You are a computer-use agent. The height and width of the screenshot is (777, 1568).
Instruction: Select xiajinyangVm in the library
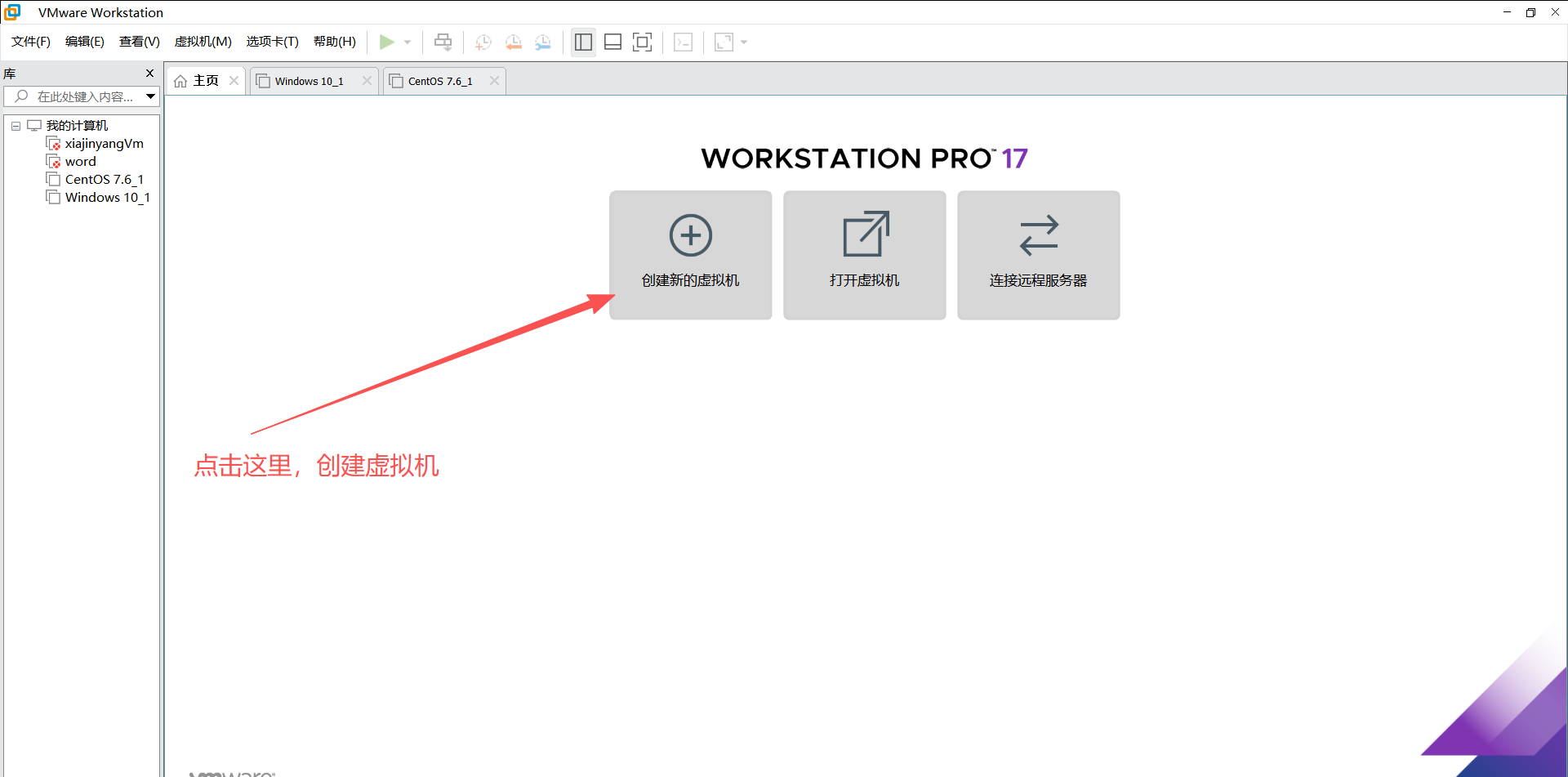104,144
